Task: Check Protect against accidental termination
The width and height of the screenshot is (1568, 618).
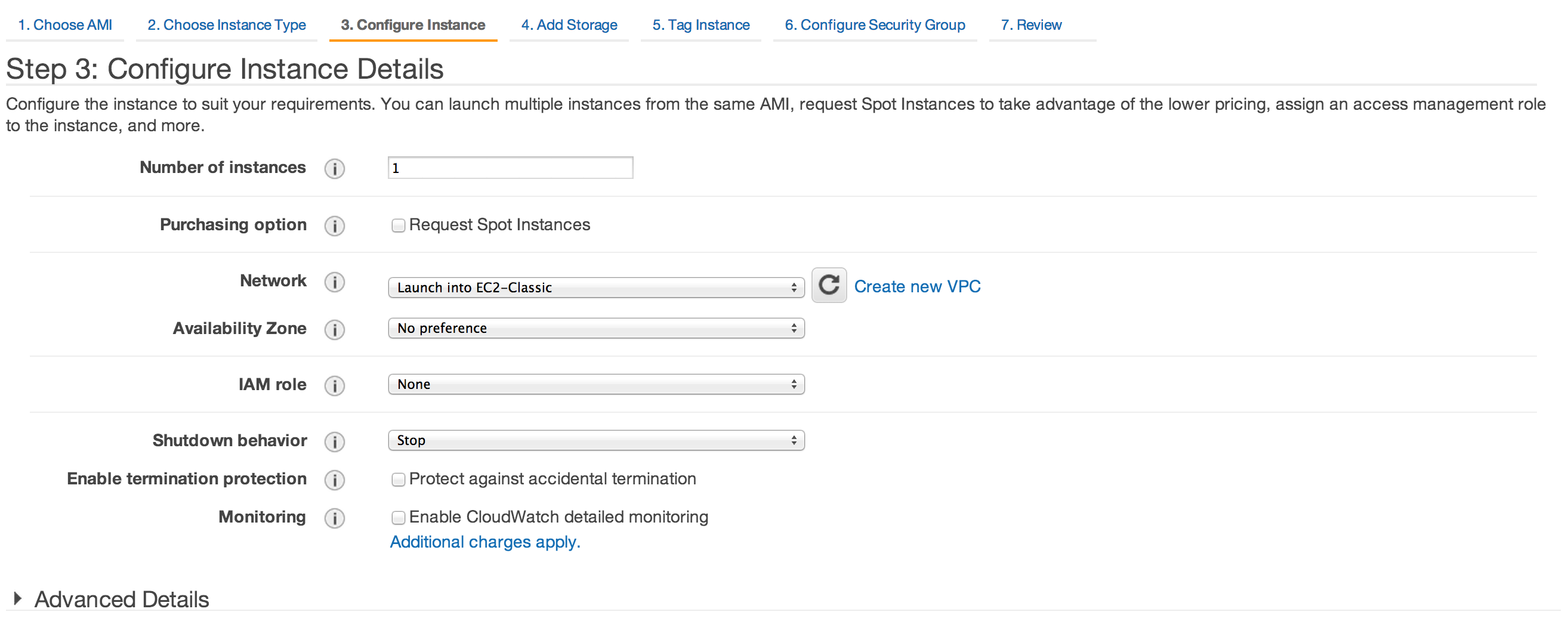Action: pyautogui.click(x=398, y=480)
